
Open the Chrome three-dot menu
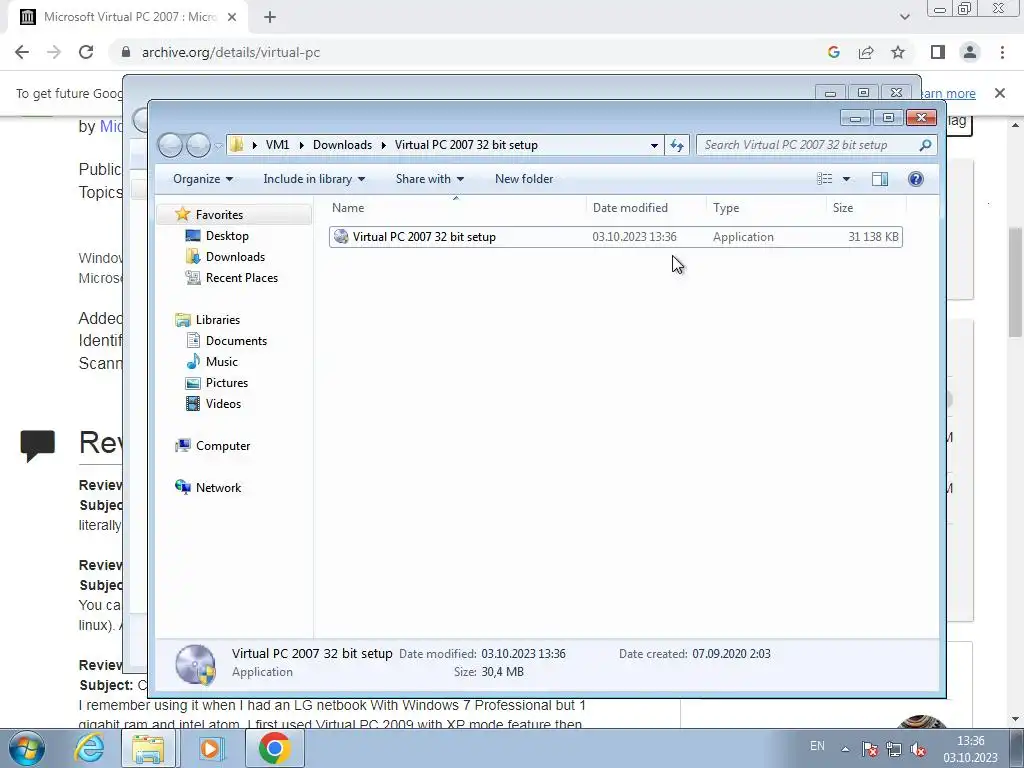(x=1002, y=52)
